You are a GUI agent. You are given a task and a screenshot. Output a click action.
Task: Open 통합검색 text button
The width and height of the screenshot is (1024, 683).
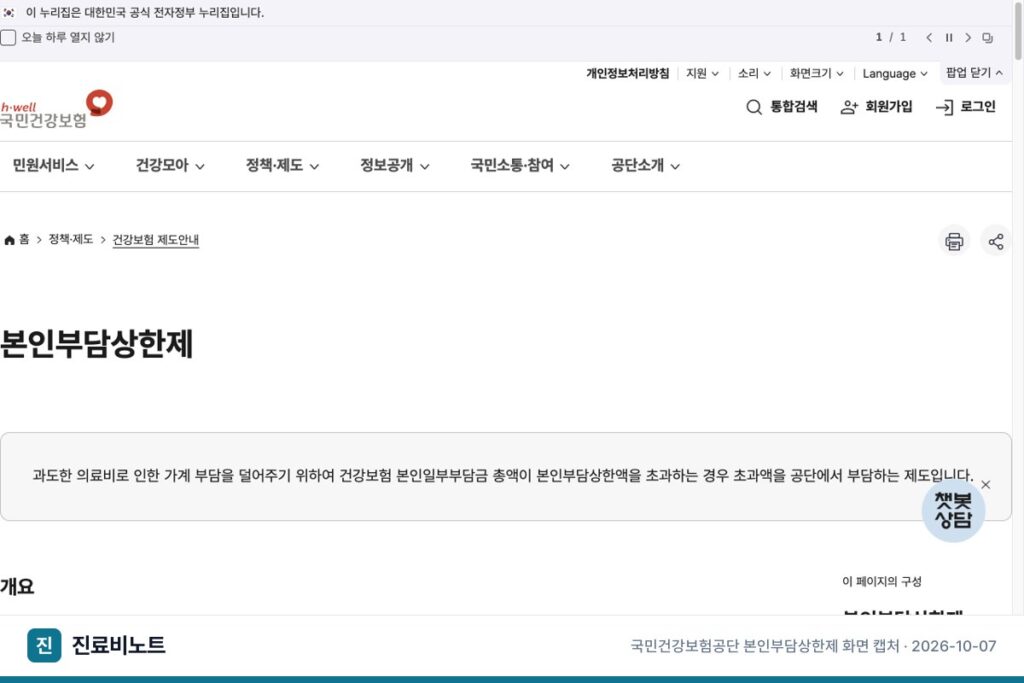793,106
